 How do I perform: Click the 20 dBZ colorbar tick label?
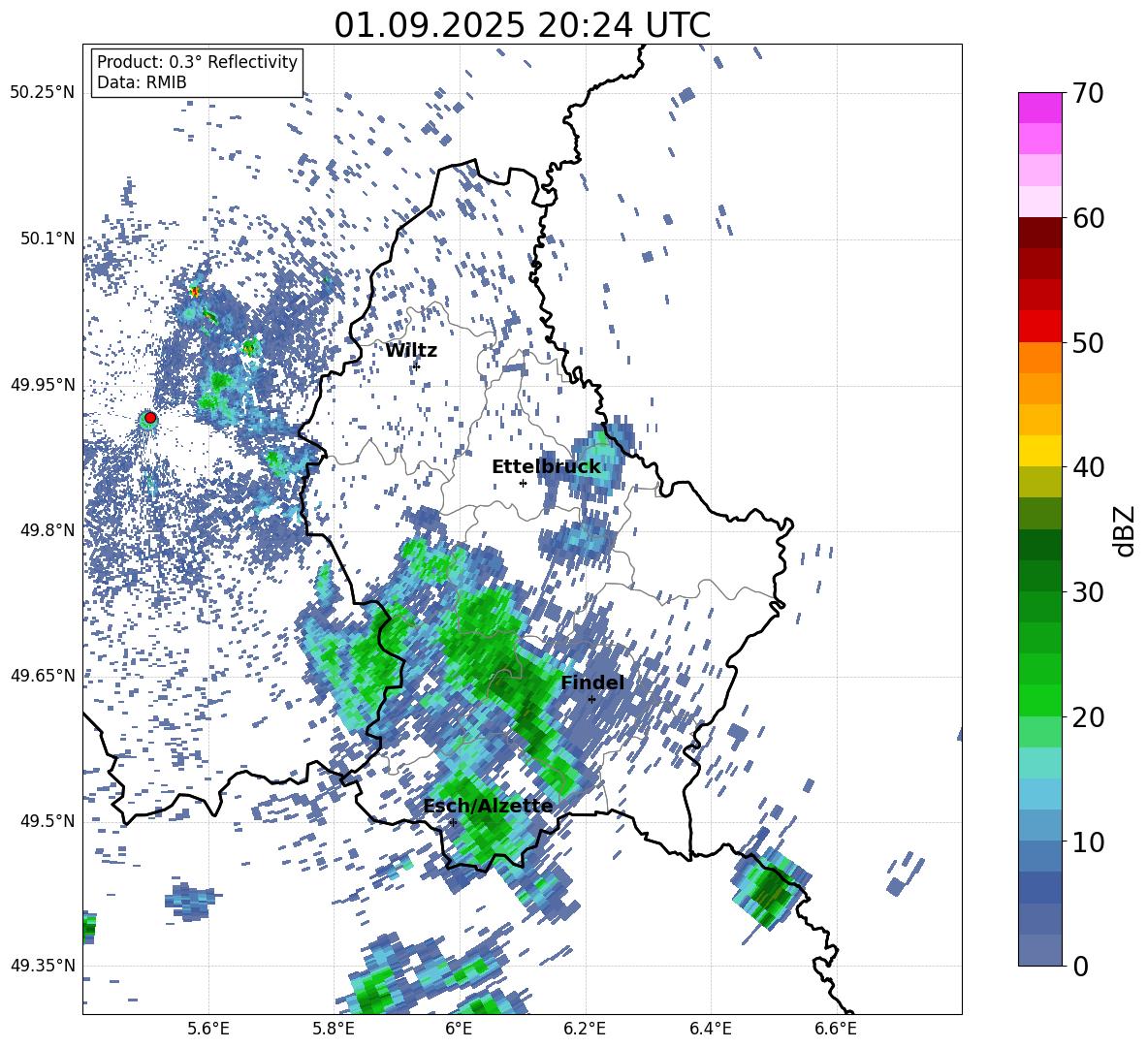(x=1087, y=717)
